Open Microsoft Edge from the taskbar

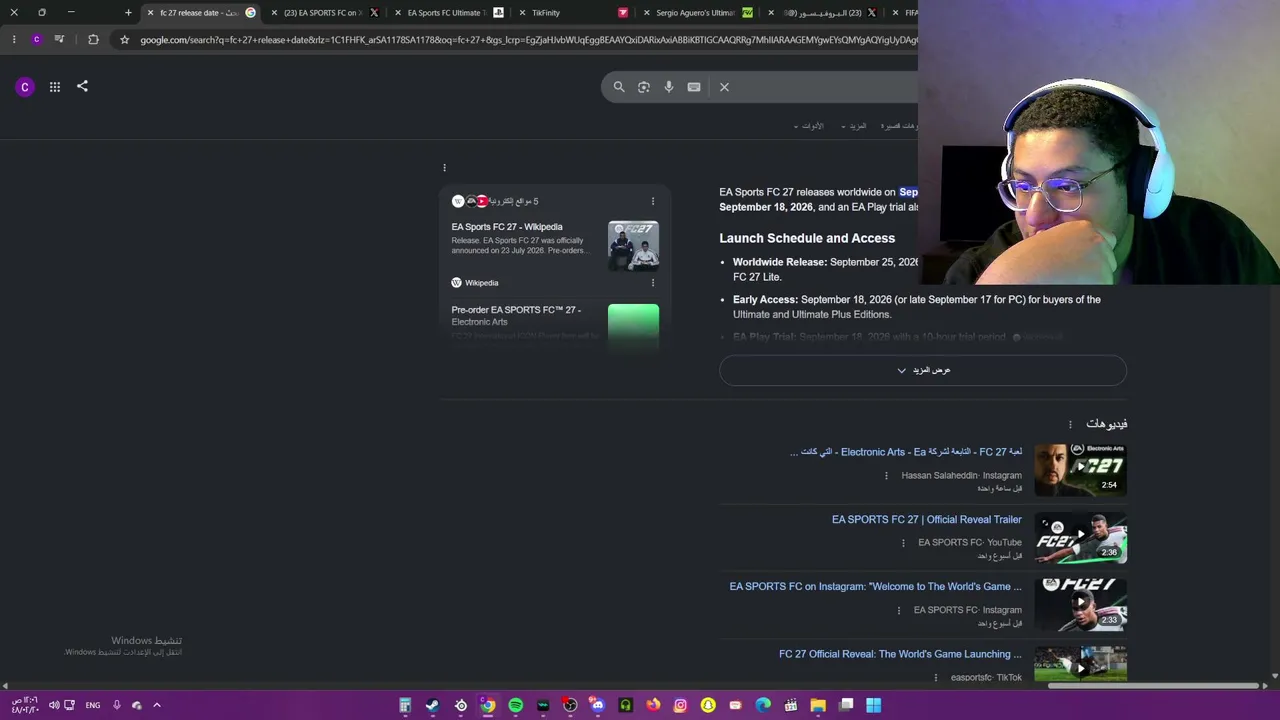coord(763,705)
